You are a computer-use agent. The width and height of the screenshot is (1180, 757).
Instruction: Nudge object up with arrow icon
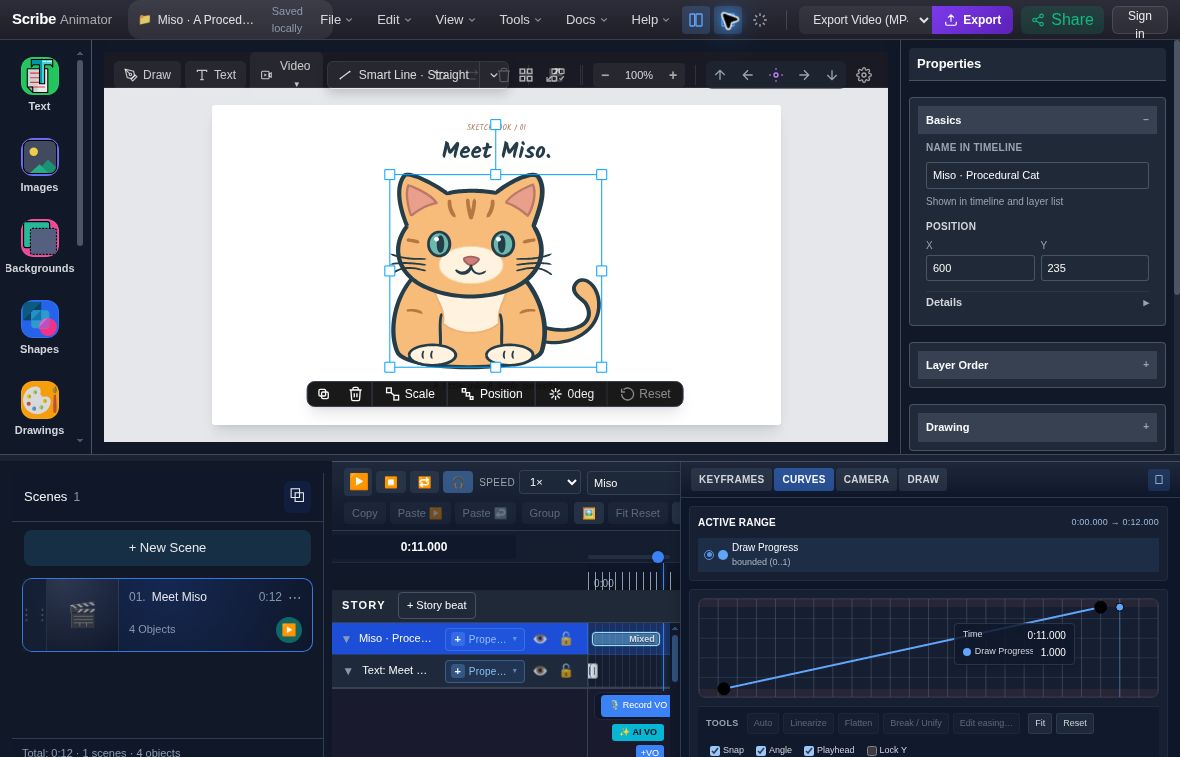[x=719, y=75]
